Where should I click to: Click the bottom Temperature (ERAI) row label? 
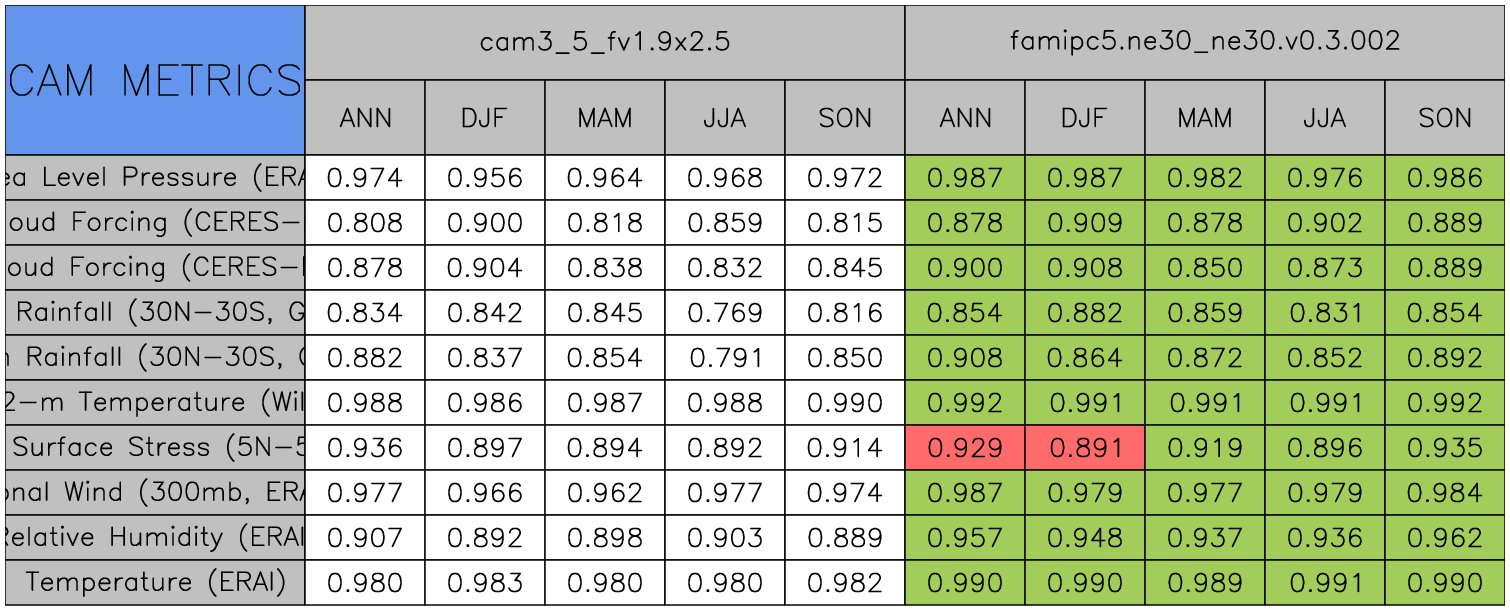click(x=155, y=583)
